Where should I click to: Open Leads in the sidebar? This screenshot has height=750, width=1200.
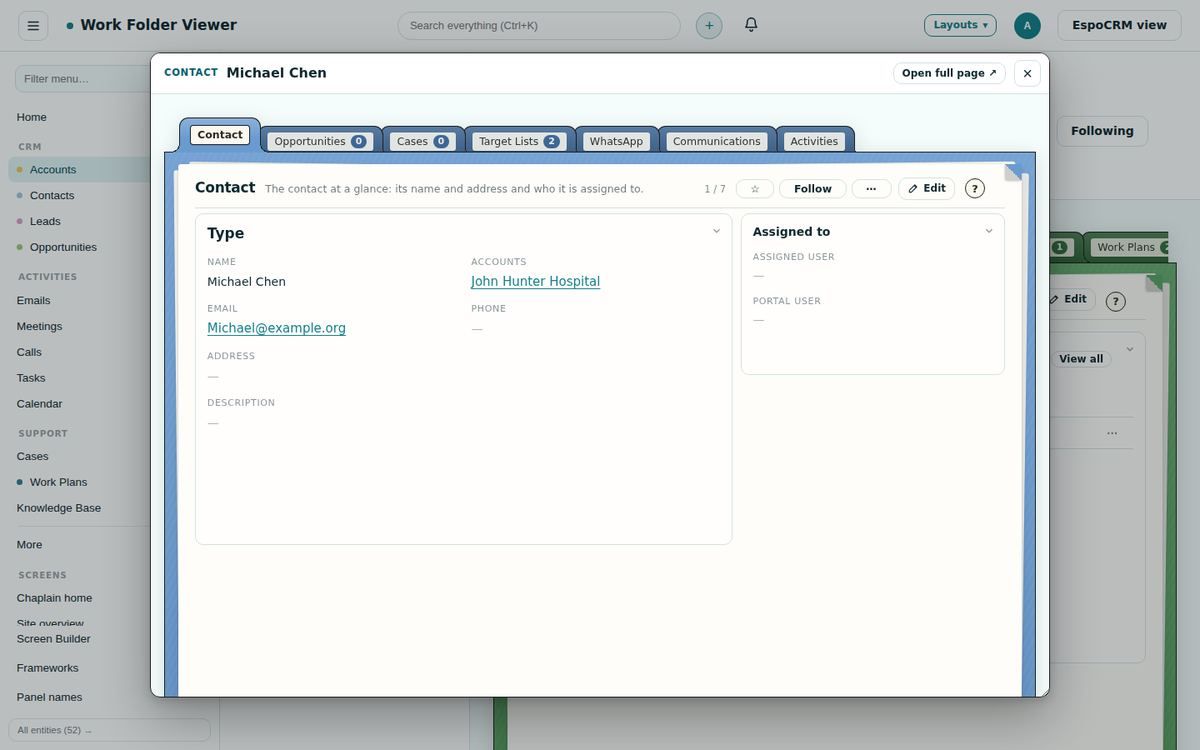coord(45,221)
